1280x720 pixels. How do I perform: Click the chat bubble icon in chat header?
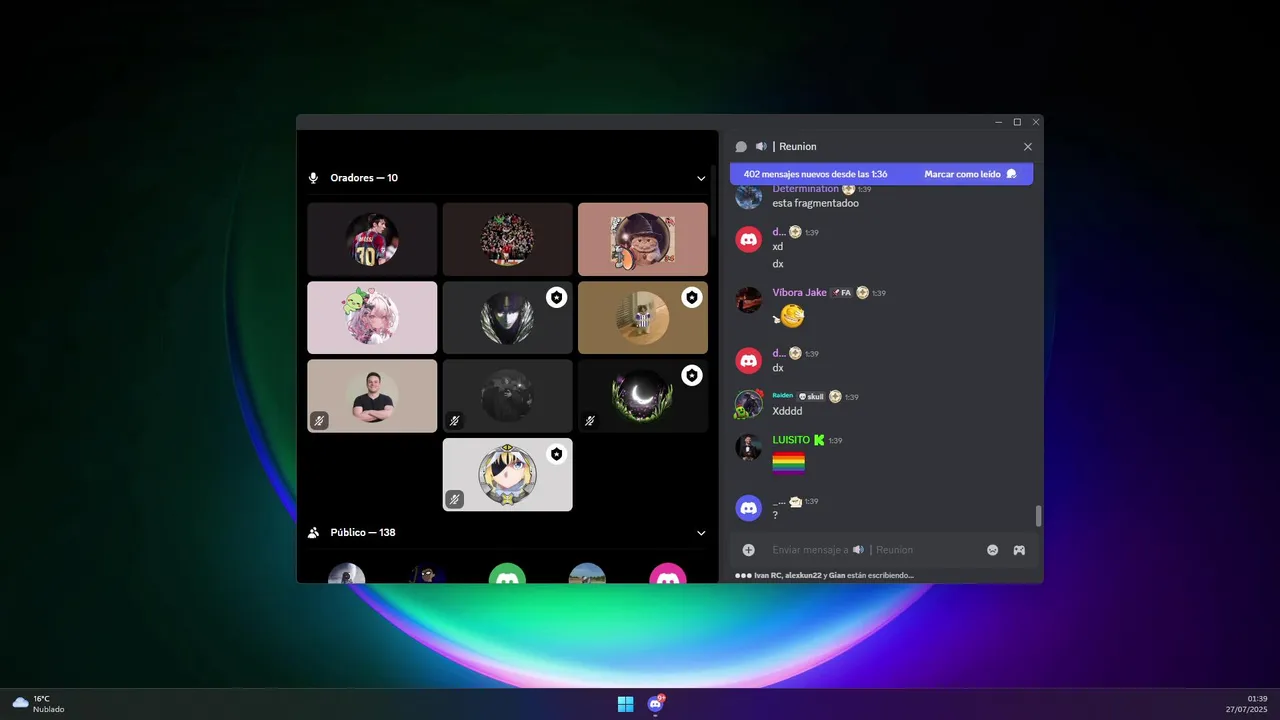pos(741,147)
